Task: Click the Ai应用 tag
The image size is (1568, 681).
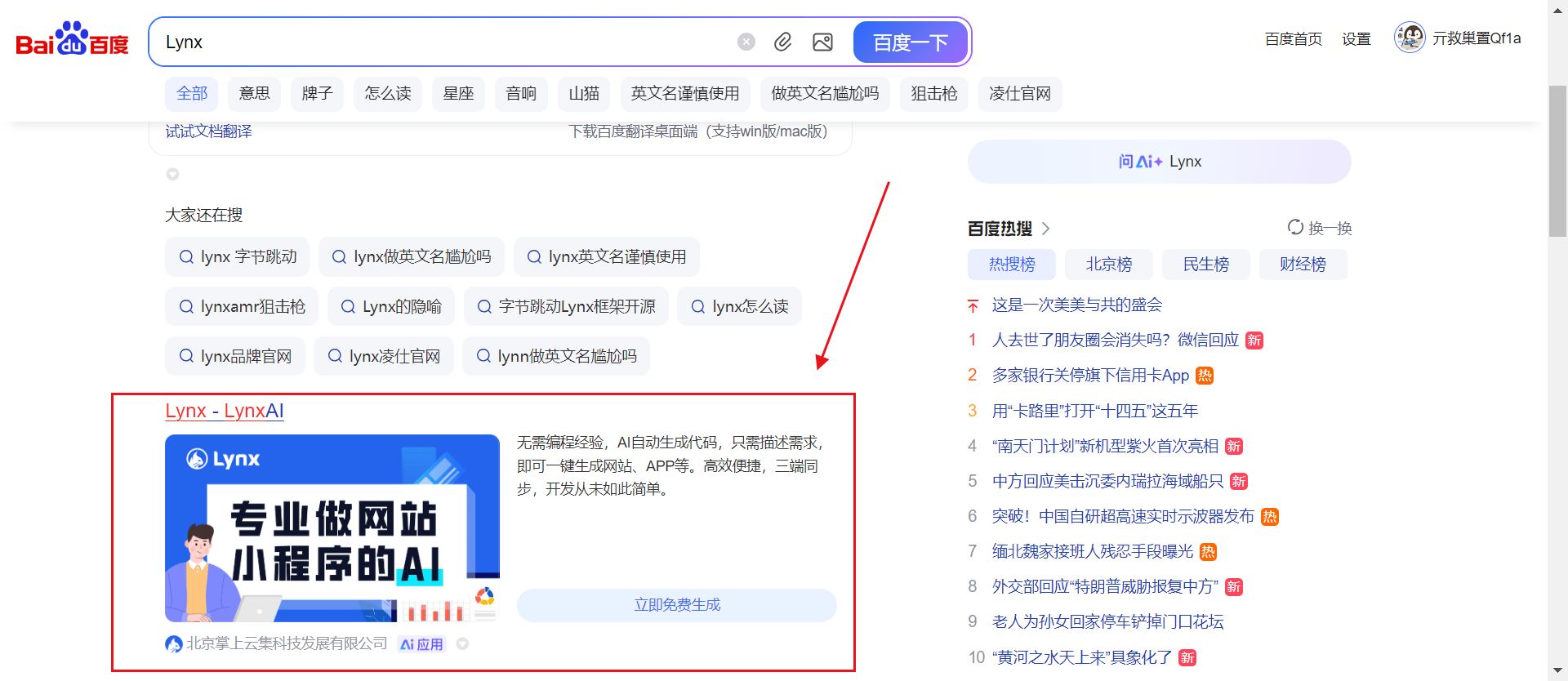Action: (x=421, y=644)
